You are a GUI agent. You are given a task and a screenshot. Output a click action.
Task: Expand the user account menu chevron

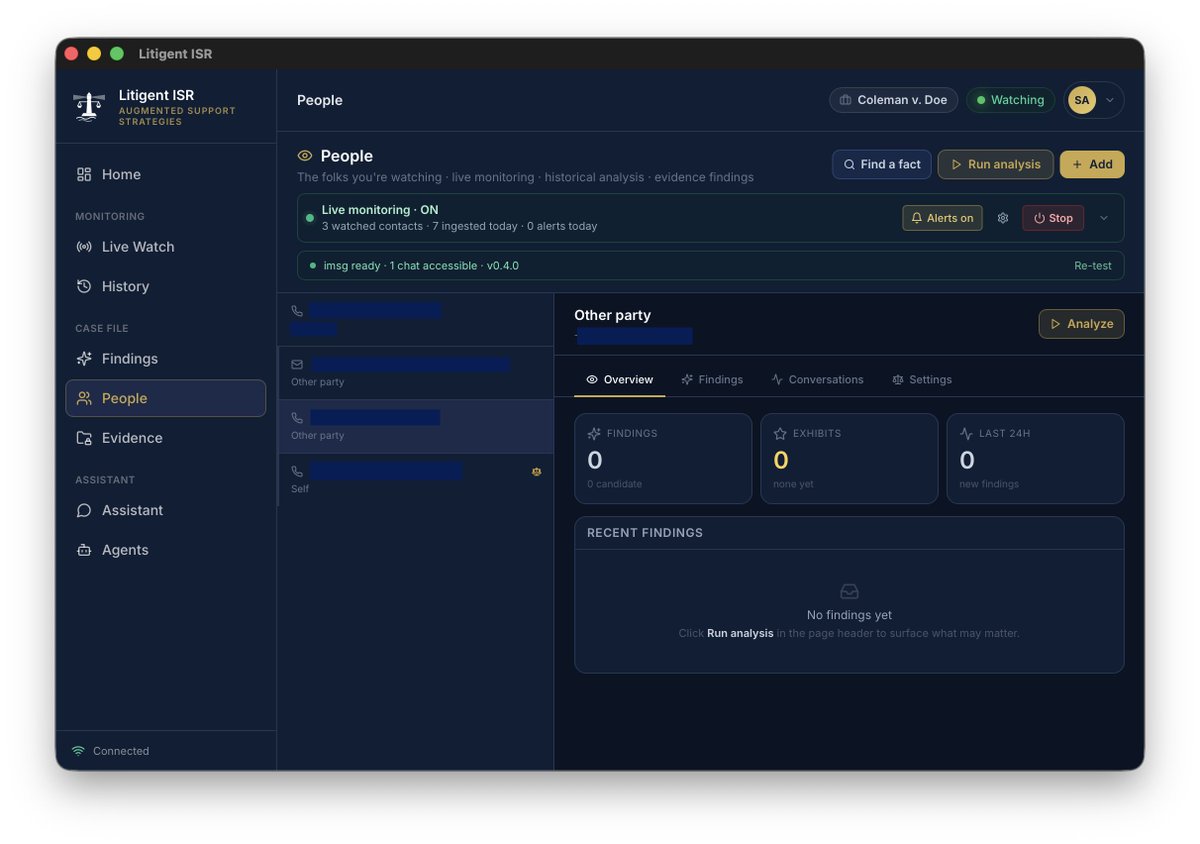click(1110, 100)
